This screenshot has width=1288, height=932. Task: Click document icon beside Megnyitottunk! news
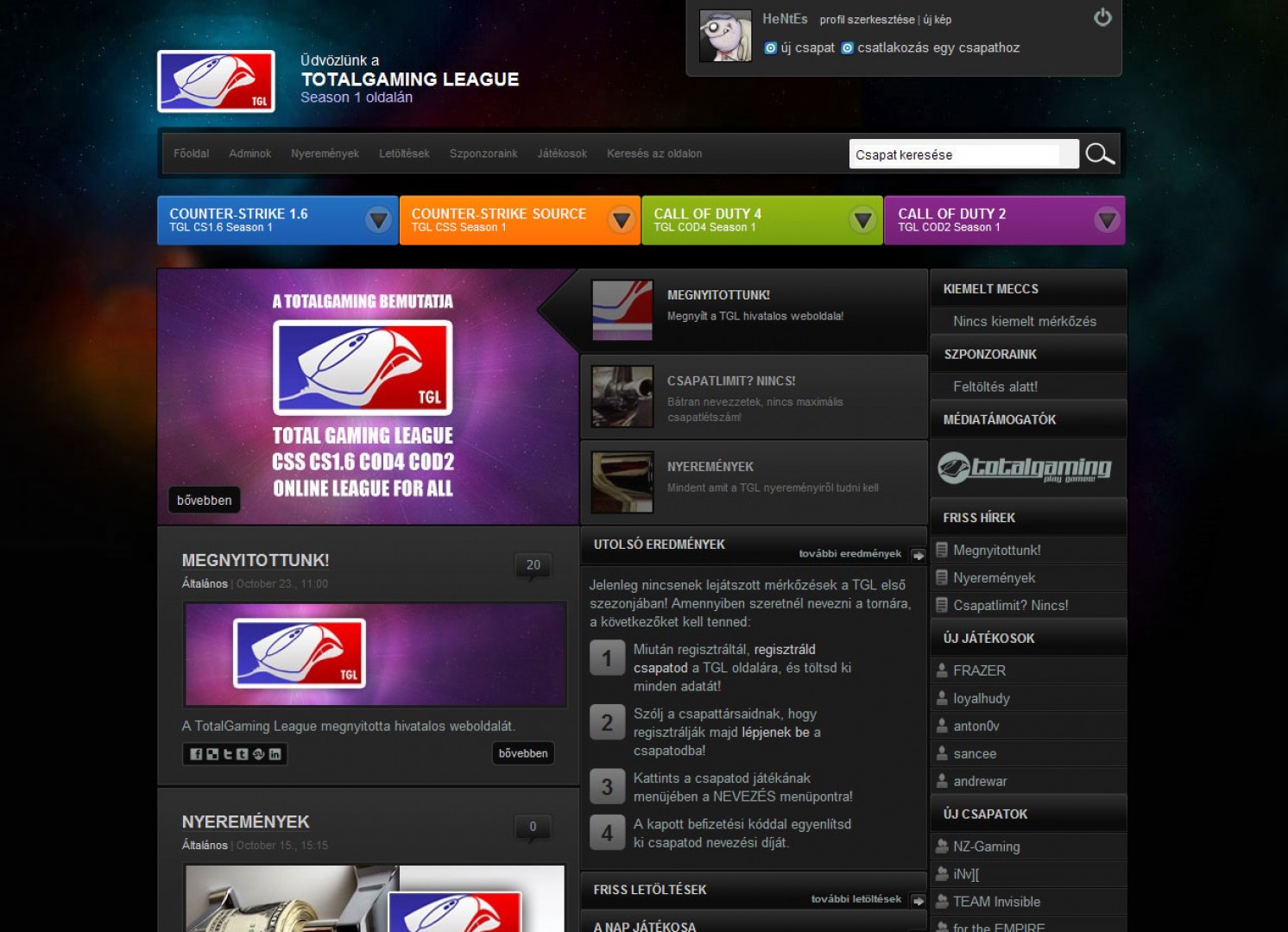click(942, 550)
